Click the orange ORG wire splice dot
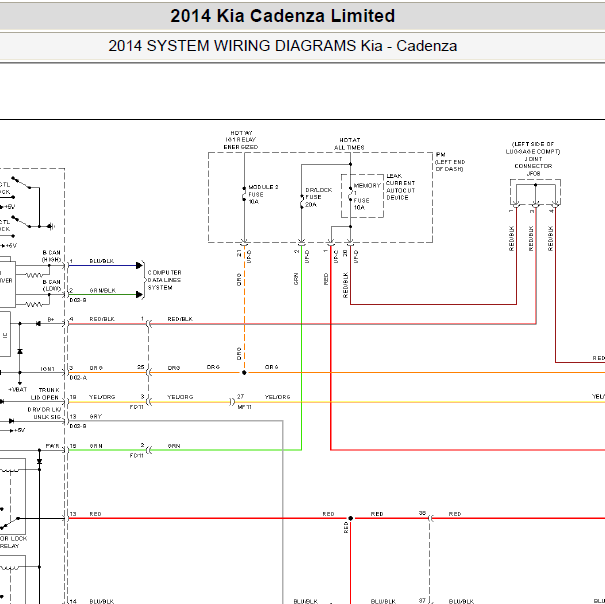 coord(244,373)
